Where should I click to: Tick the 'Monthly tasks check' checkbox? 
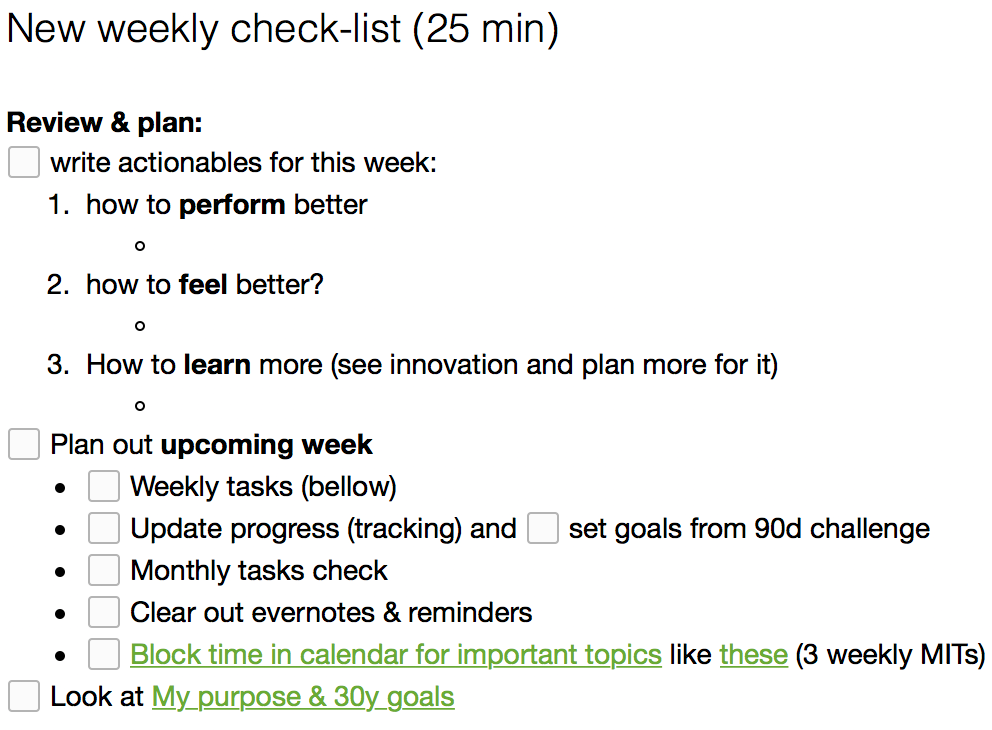pos(104,570)
